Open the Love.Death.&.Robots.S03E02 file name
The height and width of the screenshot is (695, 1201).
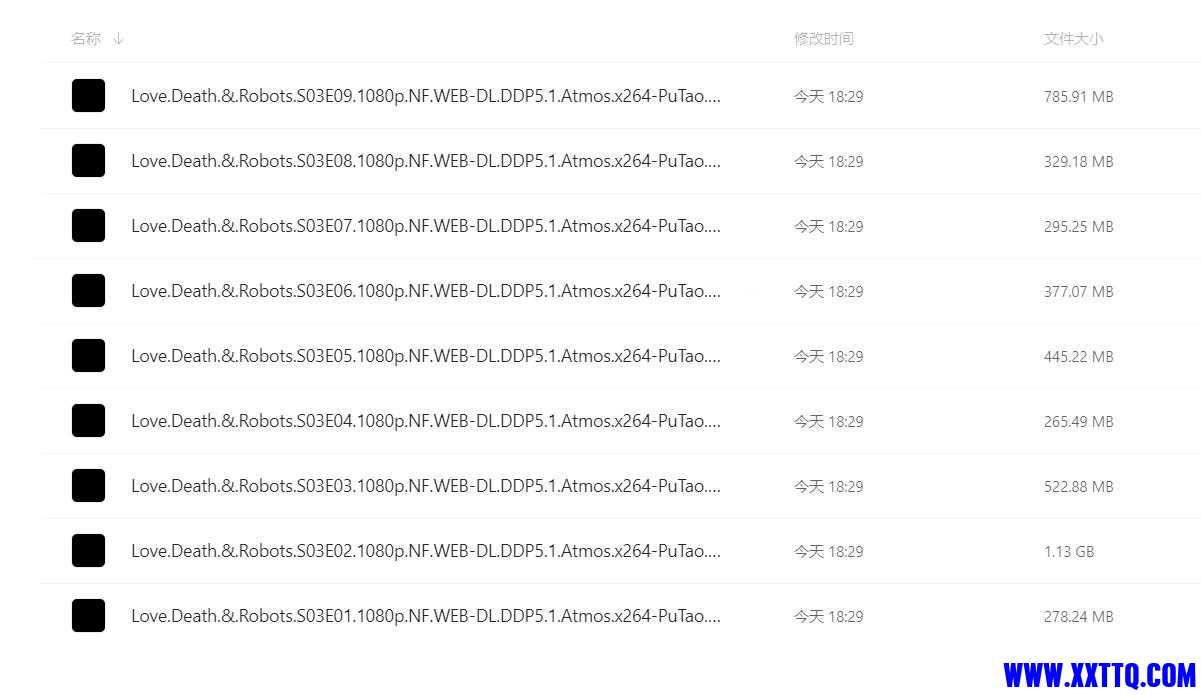tap(426, 551)
